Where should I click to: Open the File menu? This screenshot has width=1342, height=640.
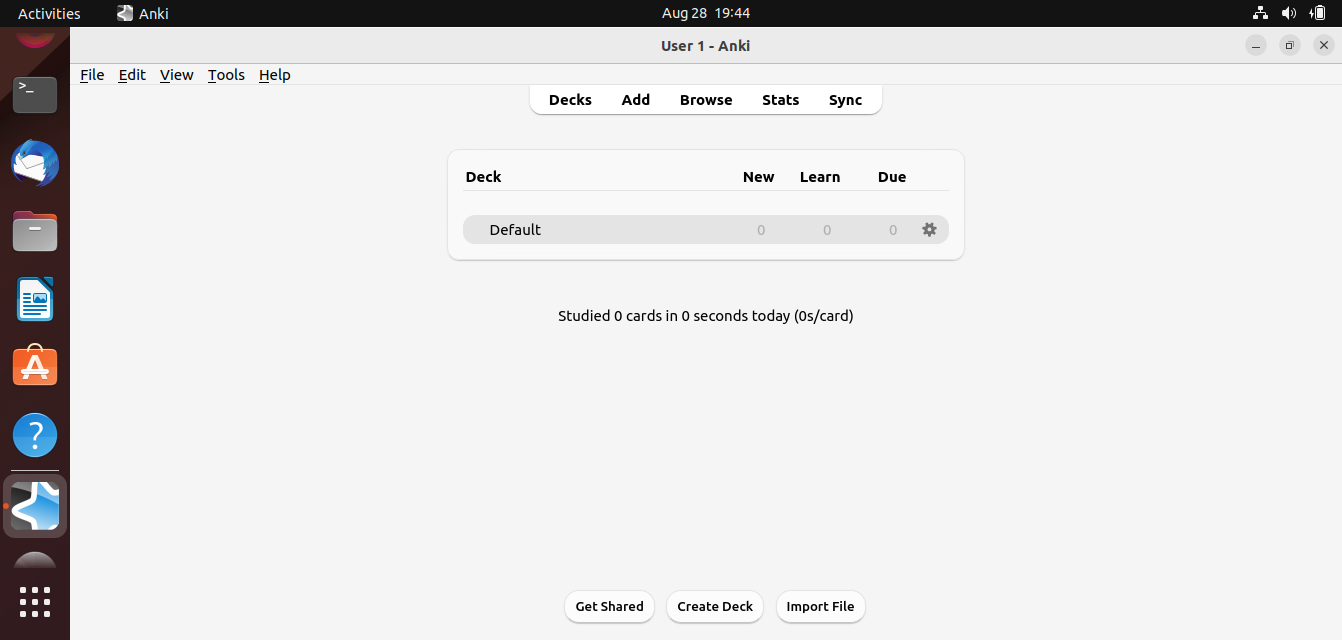tap(92, 75)
